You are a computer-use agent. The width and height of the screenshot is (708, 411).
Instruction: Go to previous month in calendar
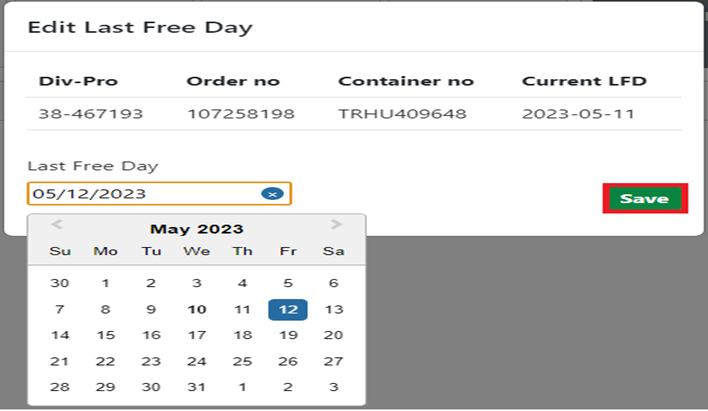pyautogui.click(x=56, y=224)
